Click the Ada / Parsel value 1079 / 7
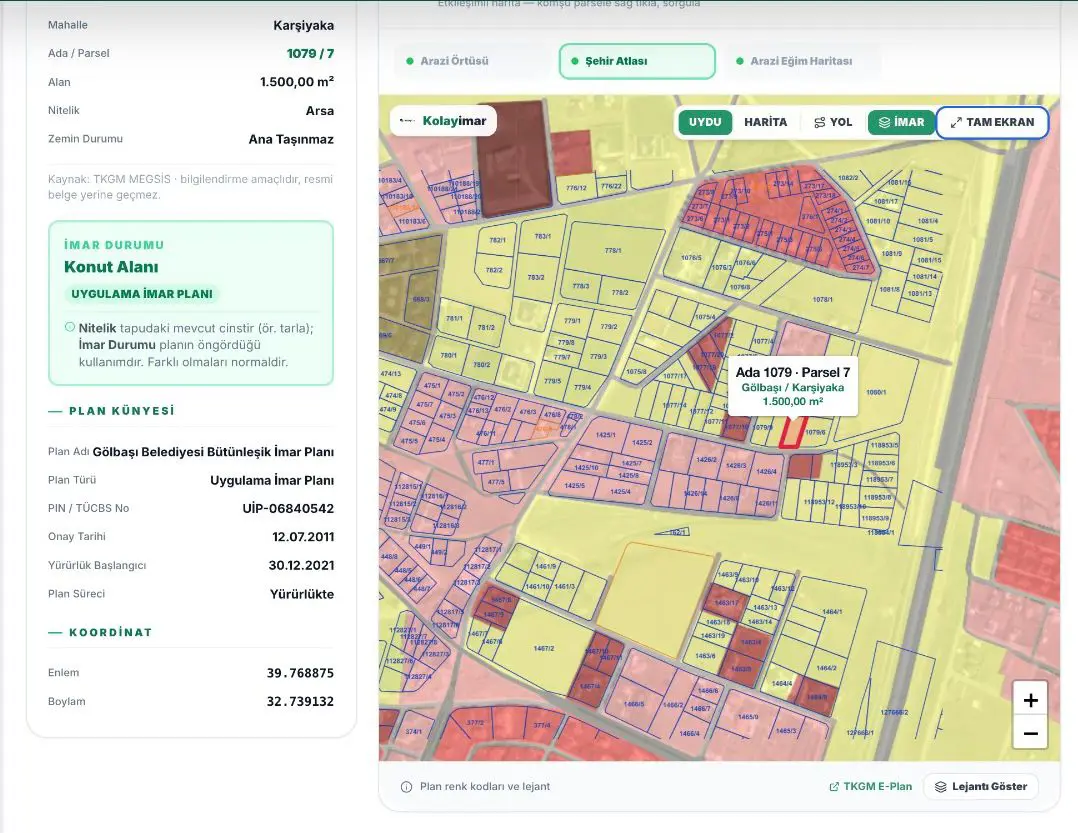This screenshot has width=1078, height=833. (310, 54)
